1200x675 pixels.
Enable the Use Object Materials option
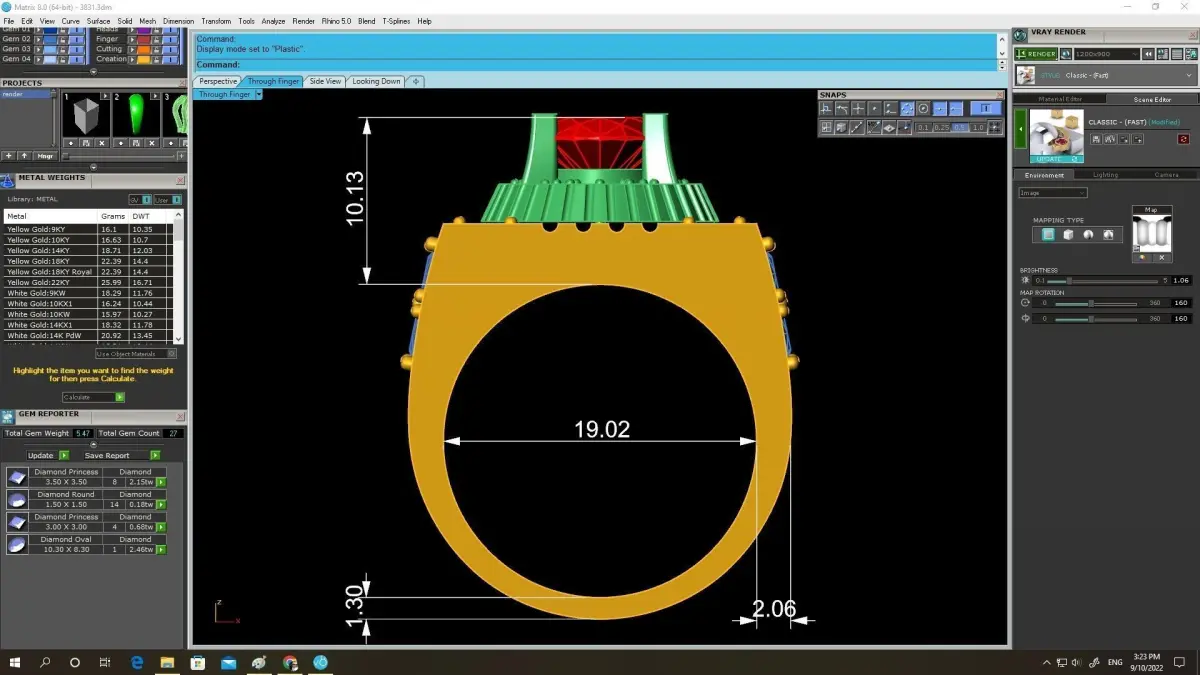pos(136,354)
